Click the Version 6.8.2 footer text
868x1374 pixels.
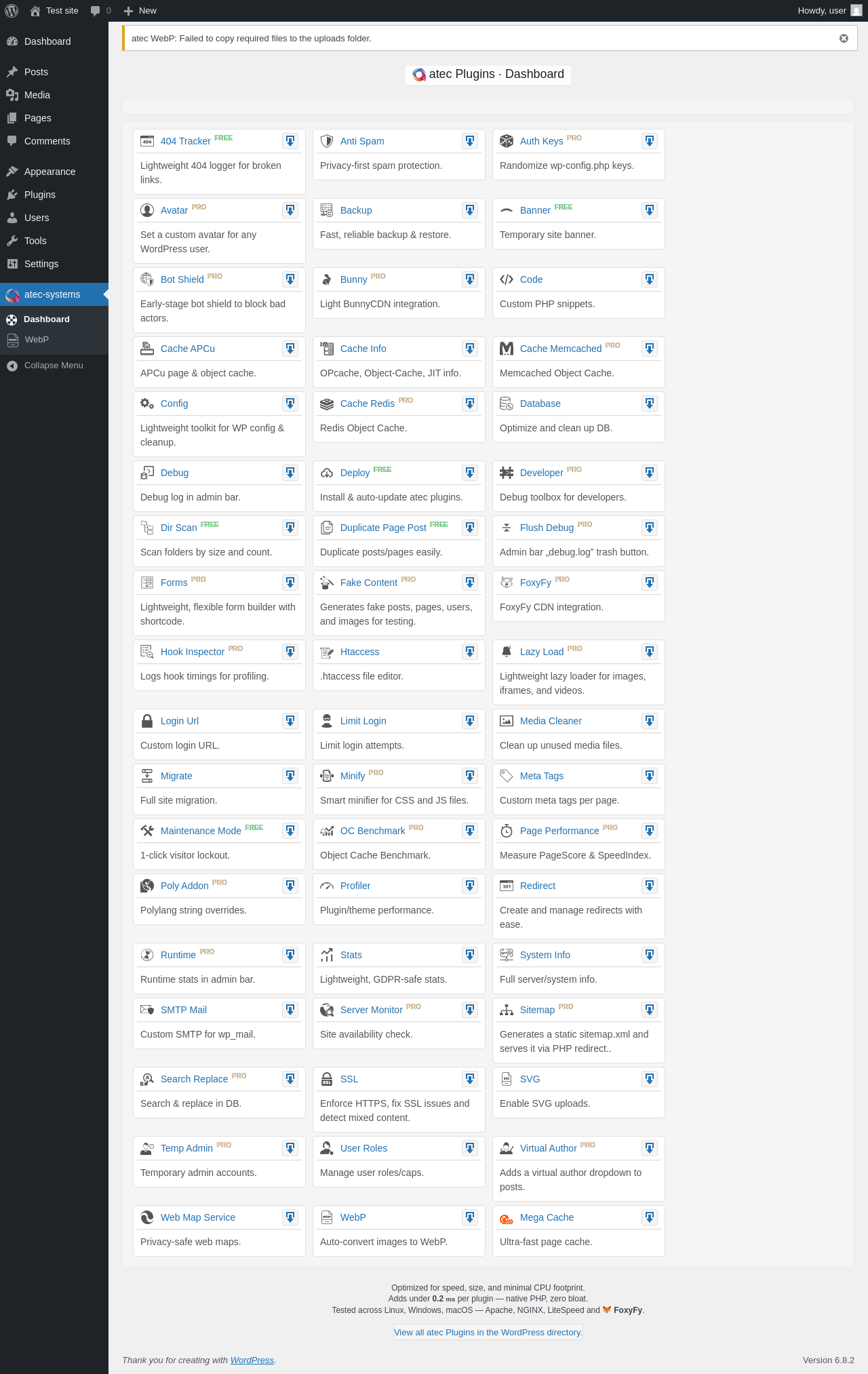(x=829, y=1360)
